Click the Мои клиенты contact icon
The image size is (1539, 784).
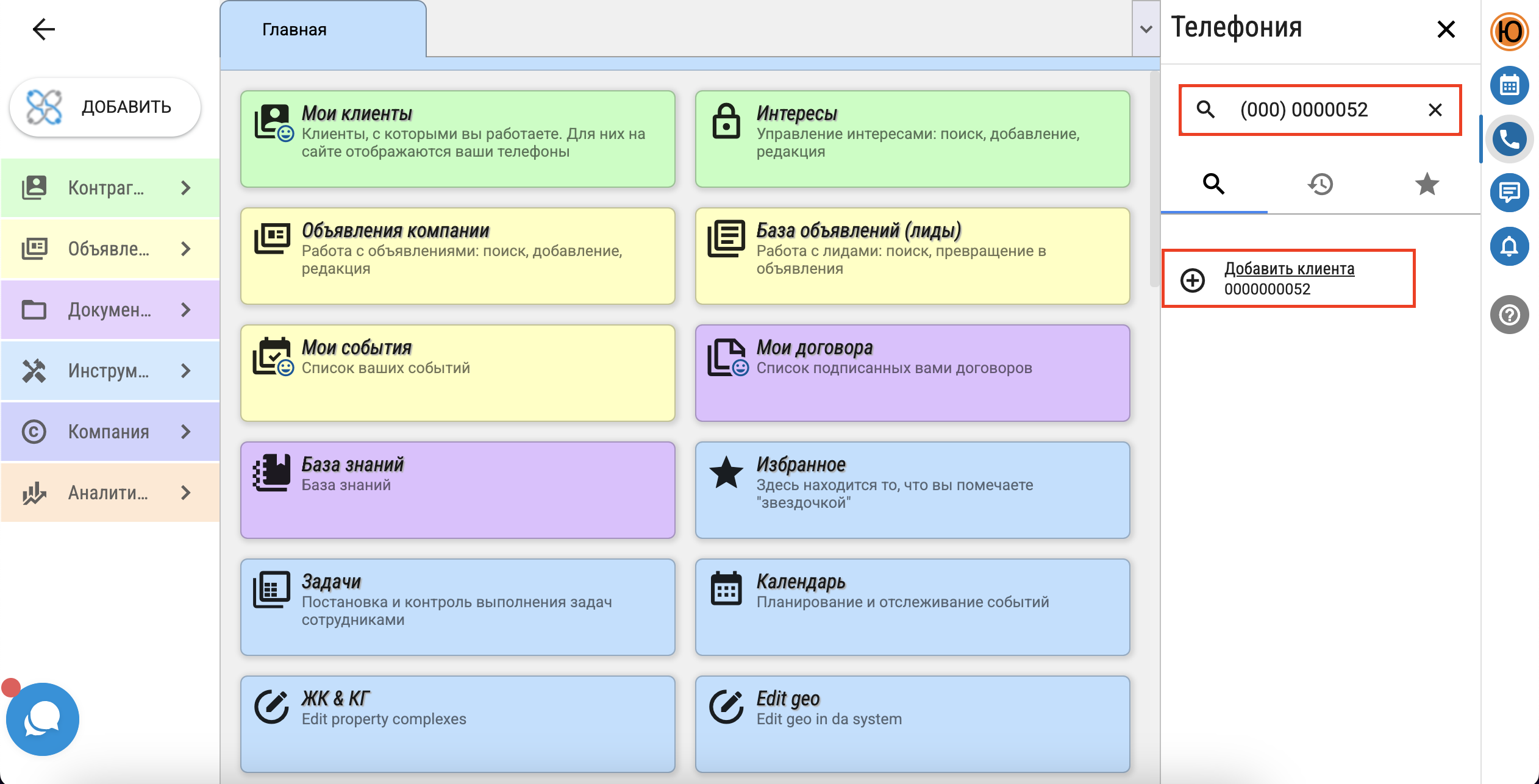[x=273, y=122]
